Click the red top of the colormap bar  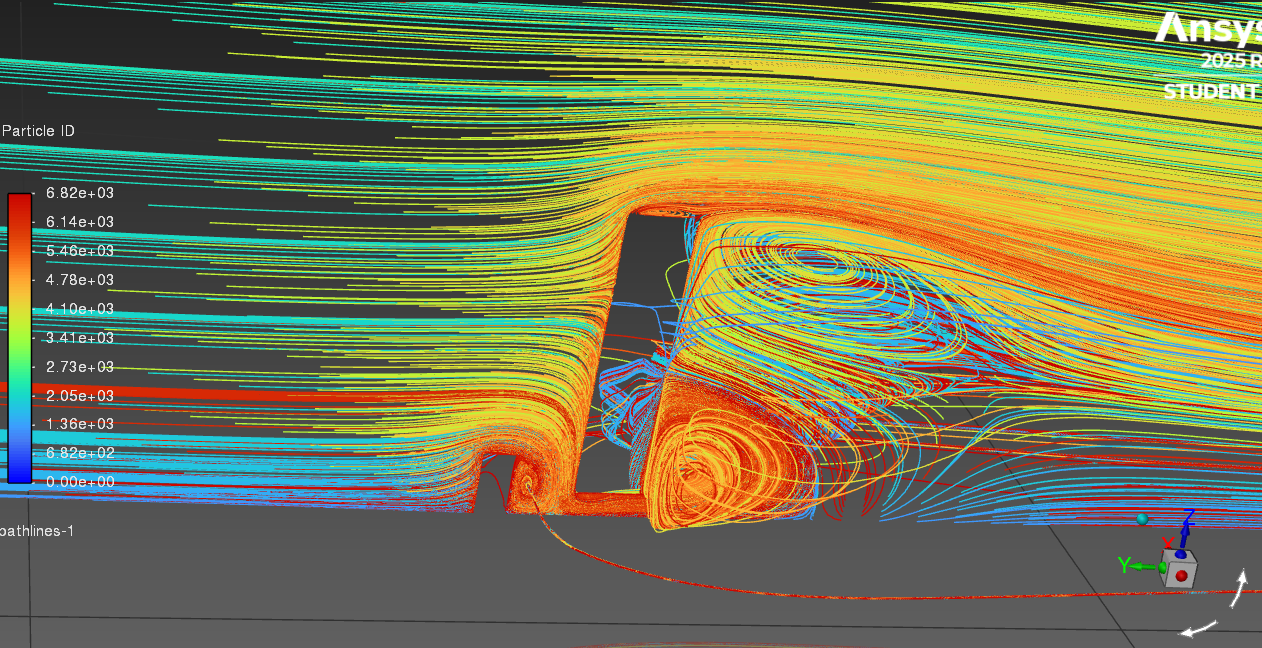[20, 200]
